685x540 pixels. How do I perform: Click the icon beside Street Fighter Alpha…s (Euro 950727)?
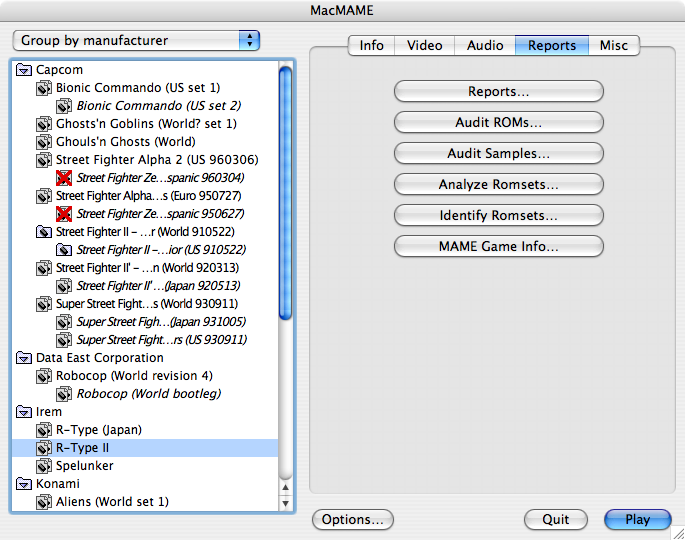(44, 196)
